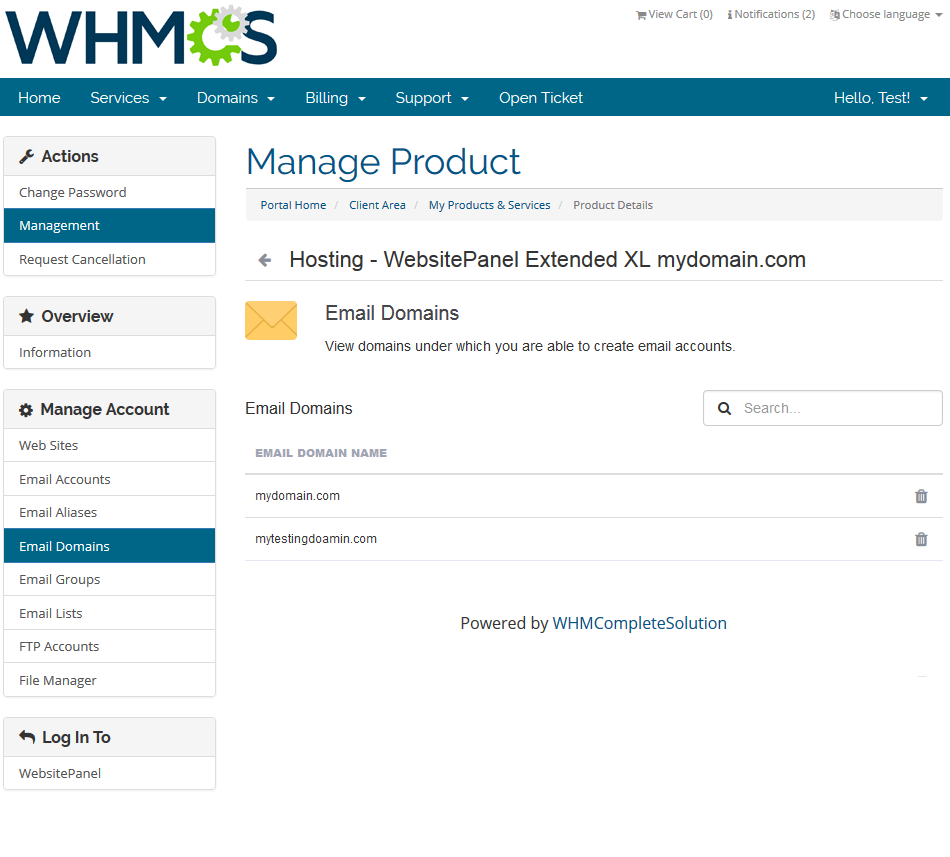
Task: Open FTP Accounts in the sidebar
Action: point(109,647)
